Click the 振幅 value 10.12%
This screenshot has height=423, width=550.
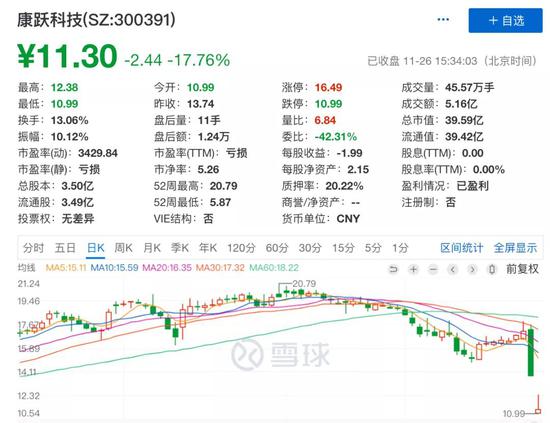click(x=69, y=137)
